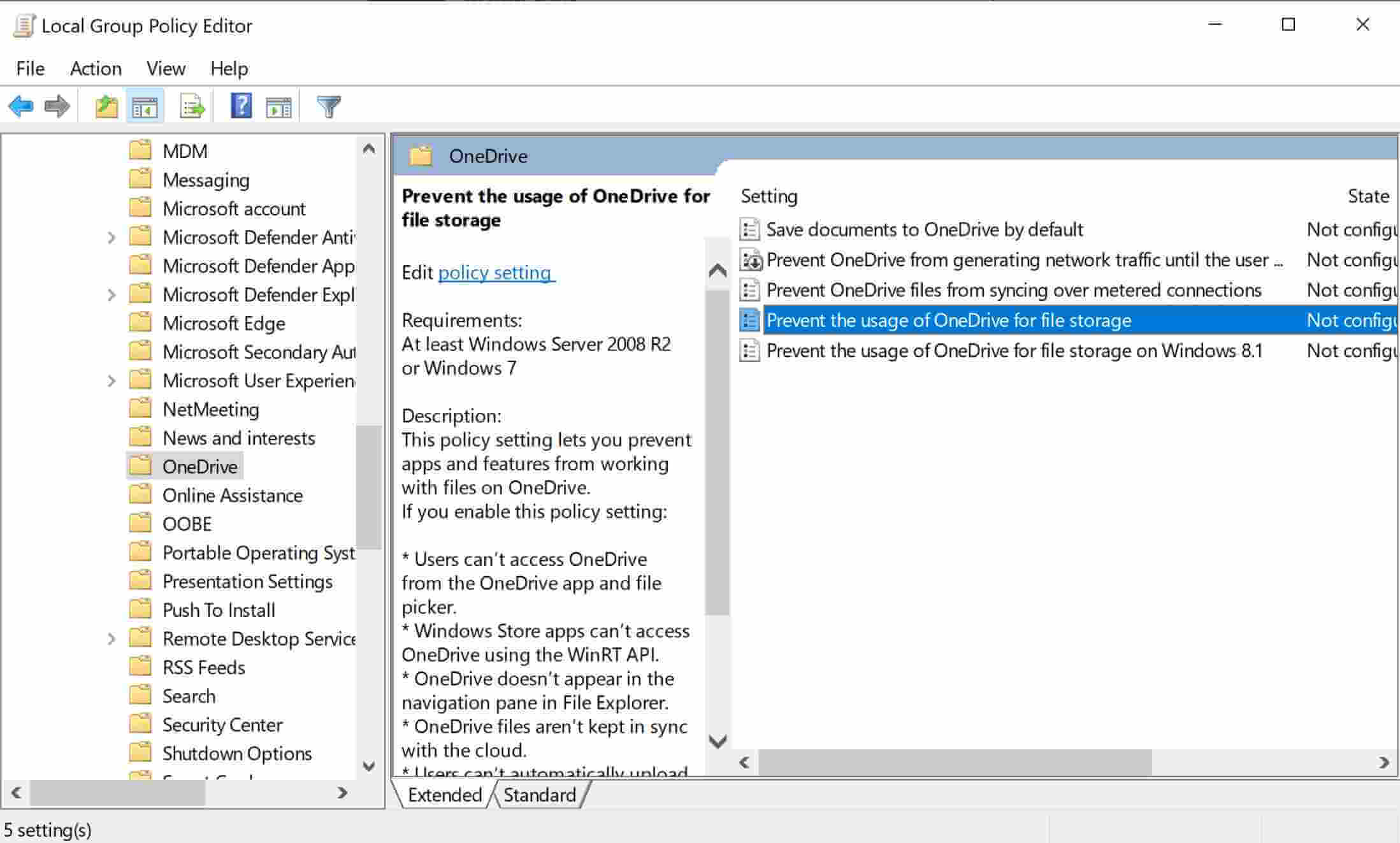Viewport: 1400px width, 843px height.
Task: Select Save documents to OneDrive by default
Action: (x=925, y=229)
